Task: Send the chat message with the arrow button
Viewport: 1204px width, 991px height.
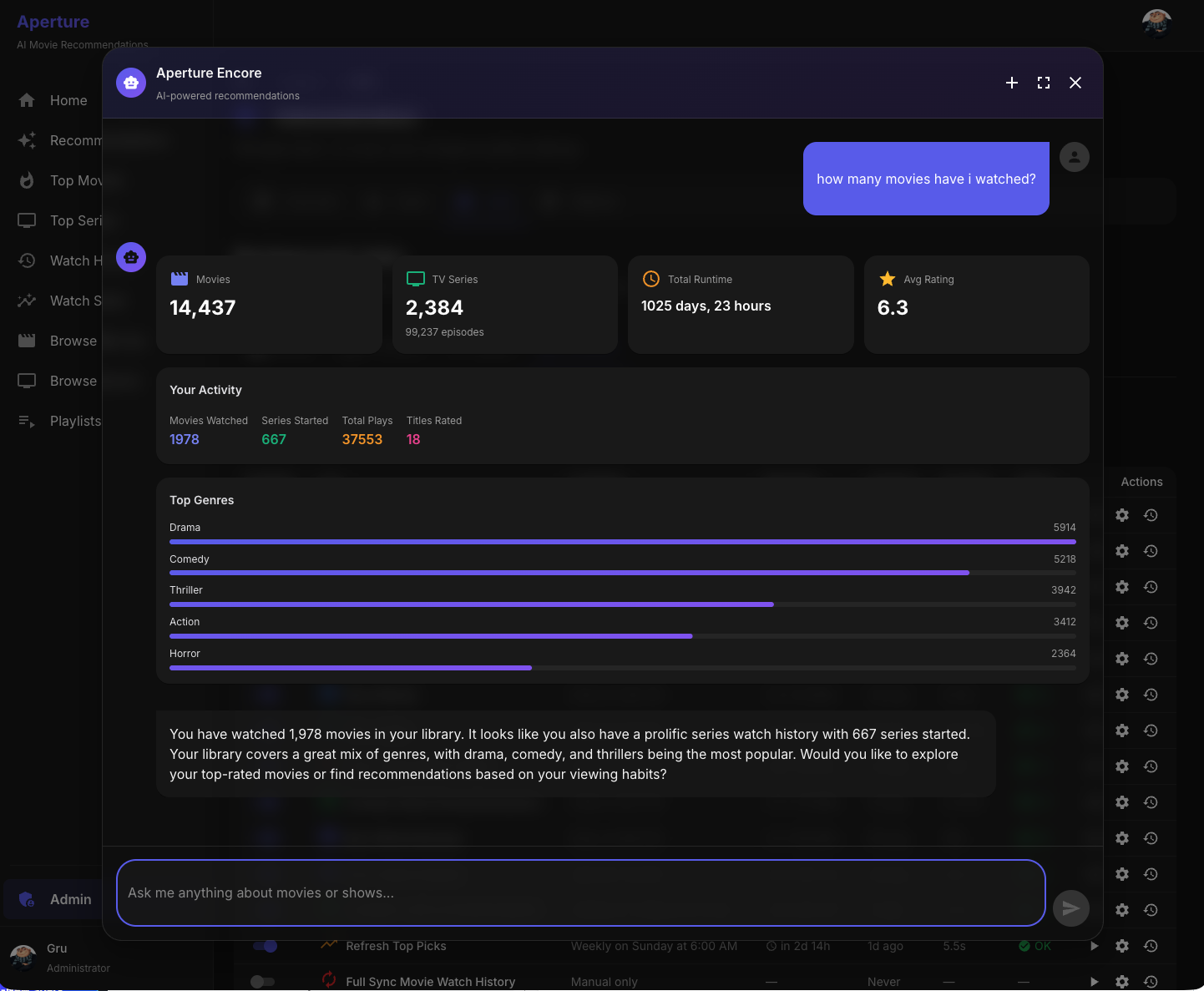Action: coord(1071,908)
